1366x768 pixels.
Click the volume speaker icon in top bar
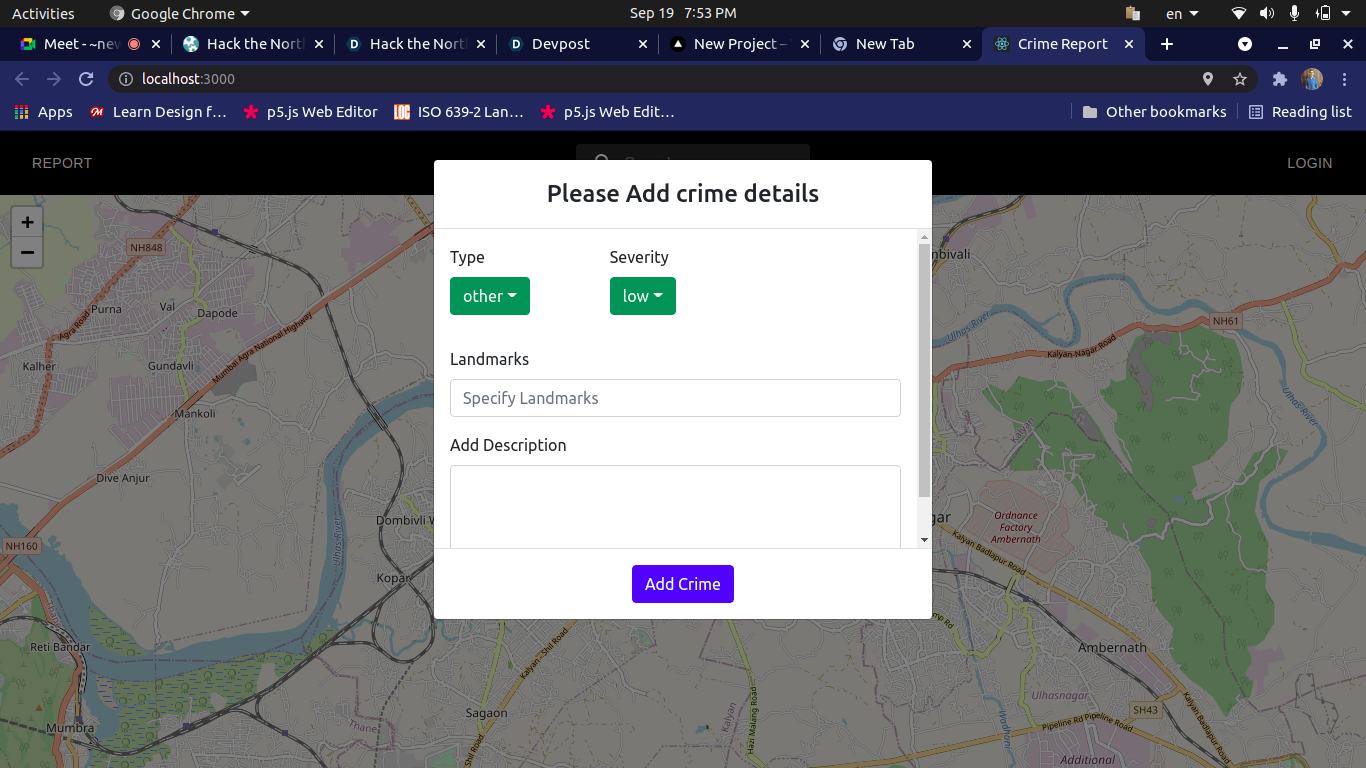tap(1267, 13)
